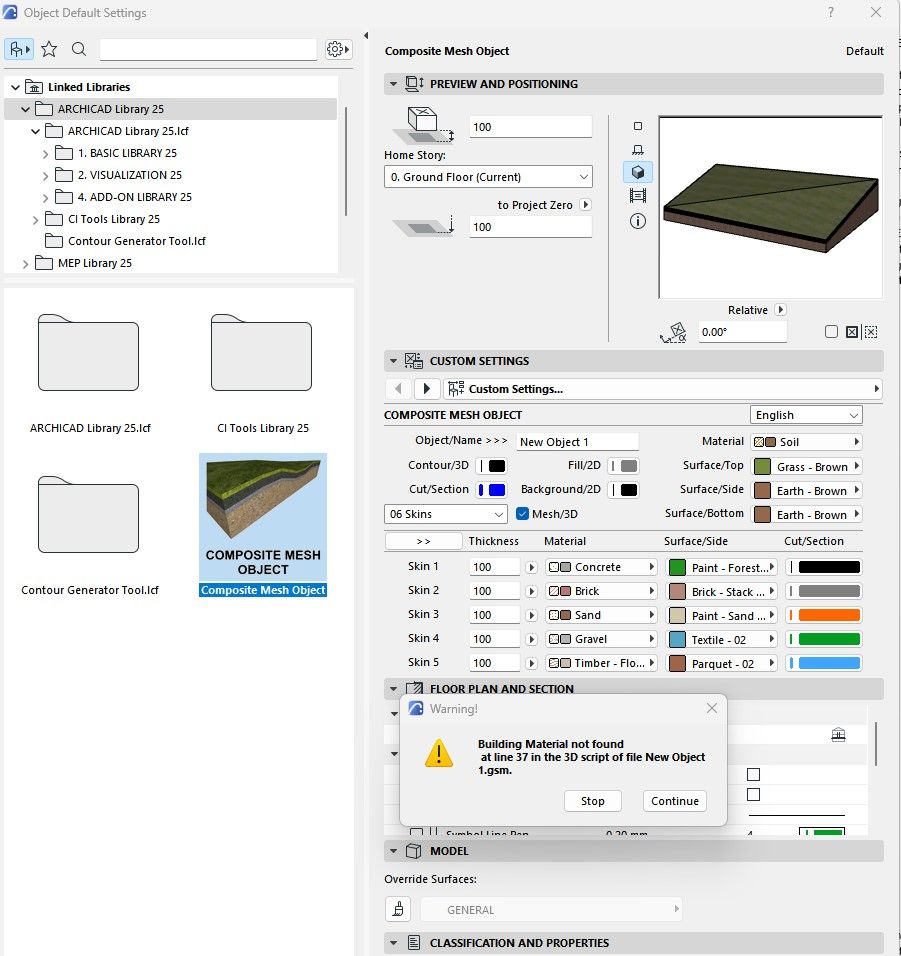Select the front elevation preview icon
The width and height of the screenshot is (901, 956).
pos(638,149)
